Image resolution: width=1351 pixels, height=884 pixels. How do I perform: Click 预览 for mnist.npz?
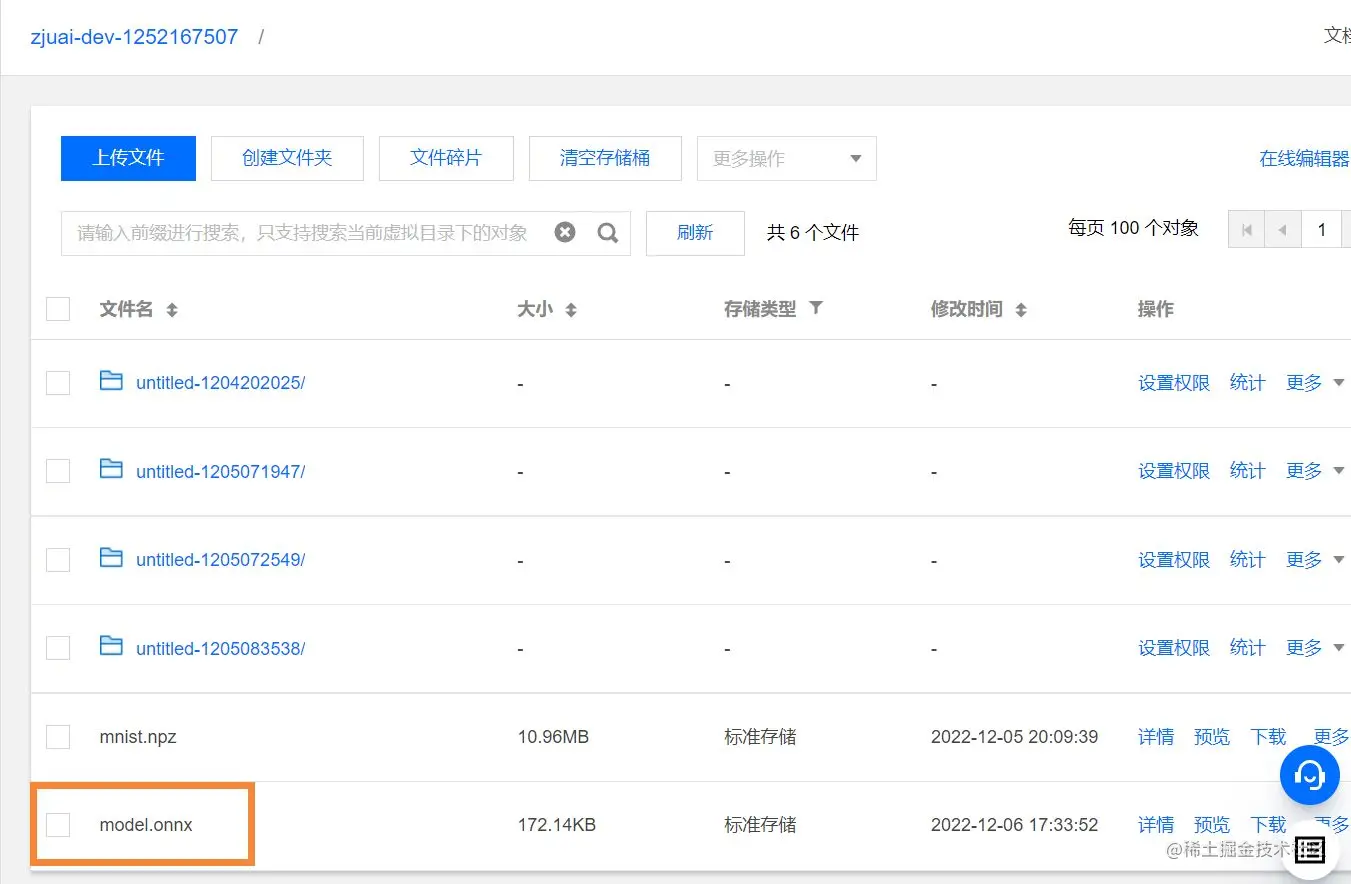(1212, 737)
